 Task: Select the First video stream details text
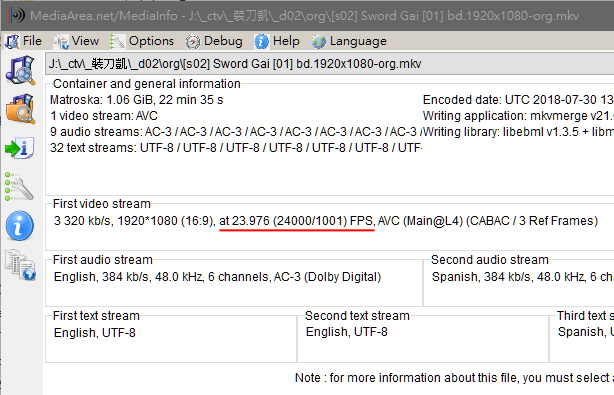(x=326, y=221)
